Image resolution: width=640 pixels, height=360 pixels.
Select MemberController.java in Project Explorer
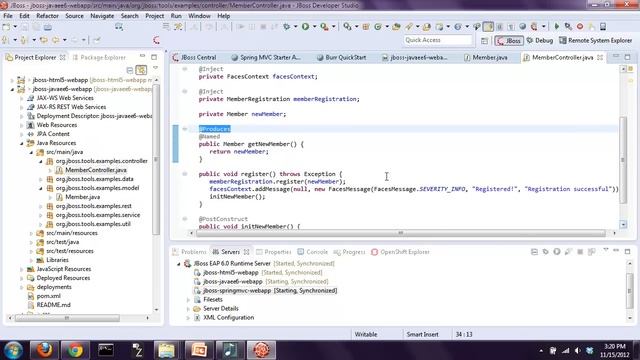tap(96, 170)
